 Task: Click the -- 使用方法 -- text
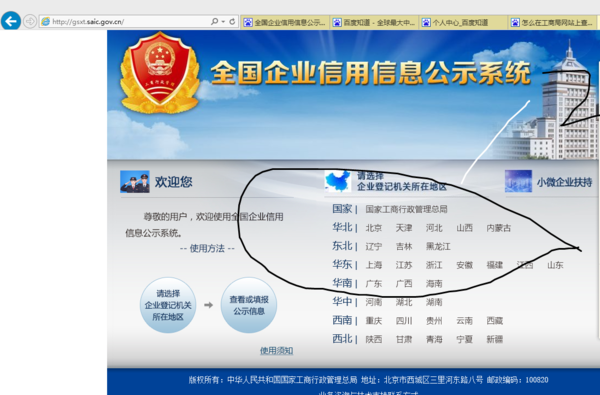[207, 248]
